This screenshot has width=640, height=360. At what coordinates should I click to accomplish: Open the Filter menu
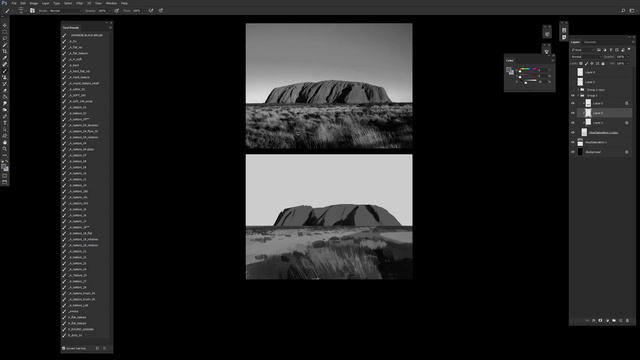click(80, 3)
